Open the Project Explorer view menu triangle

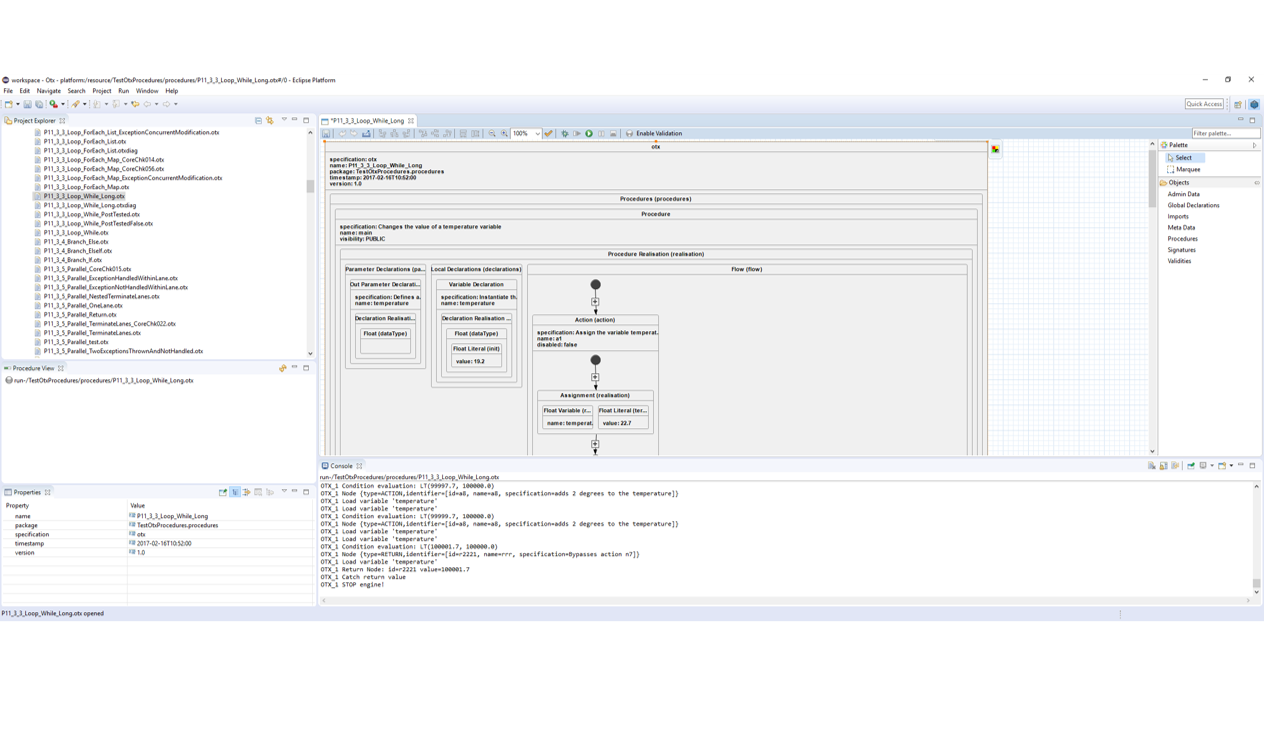point(284,120)
